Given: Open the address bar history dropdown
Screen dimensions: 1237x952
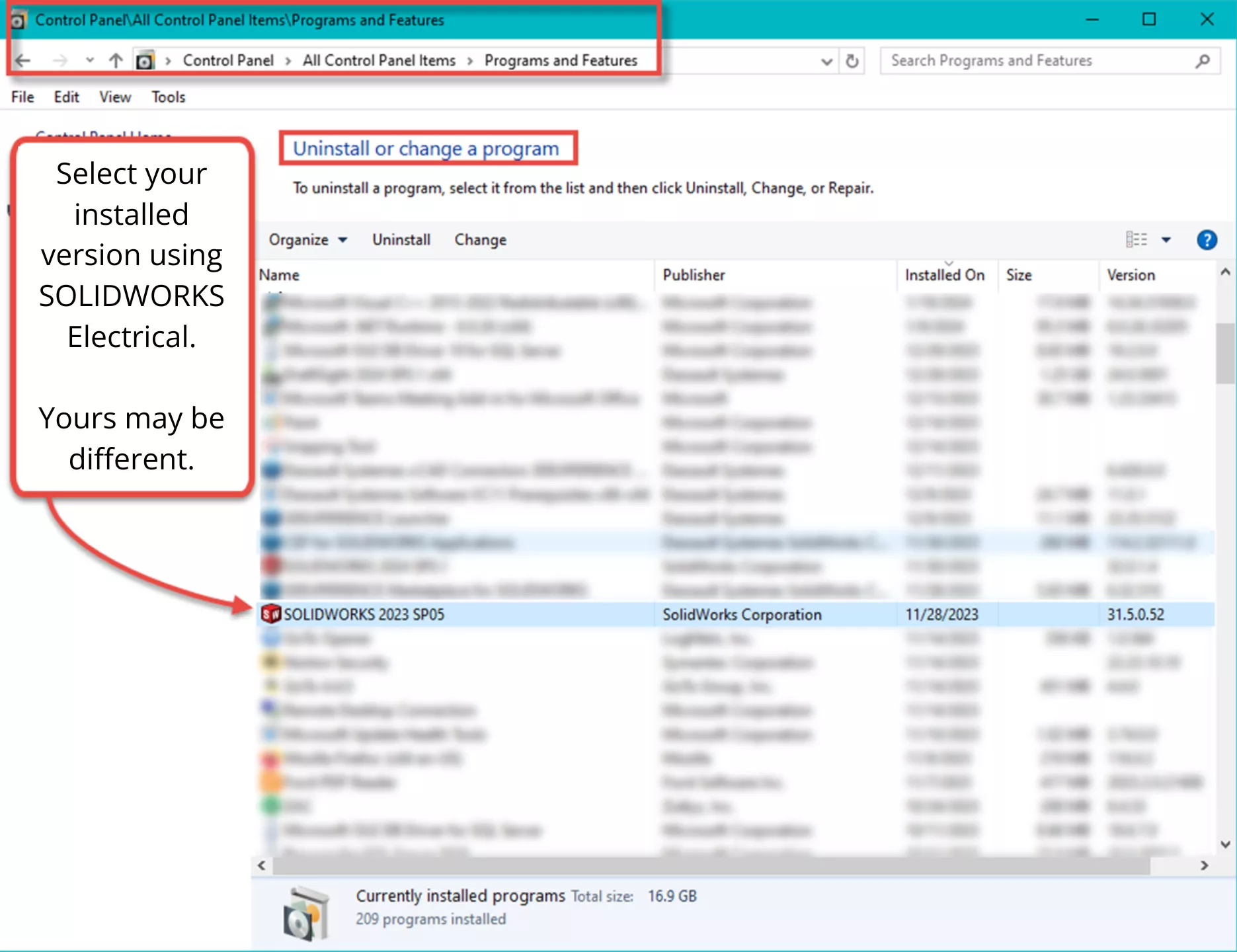Looking at the screenshot, I should coord(826,61).
